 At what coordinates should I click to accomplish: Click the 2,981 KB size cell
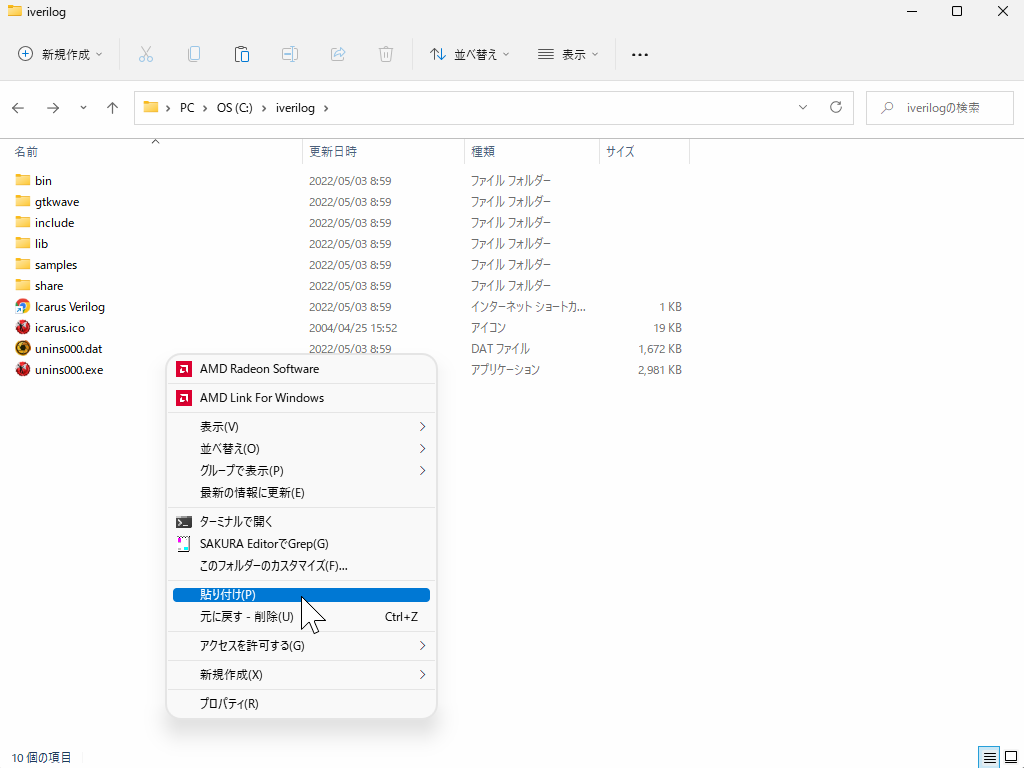tap(660, 370)
